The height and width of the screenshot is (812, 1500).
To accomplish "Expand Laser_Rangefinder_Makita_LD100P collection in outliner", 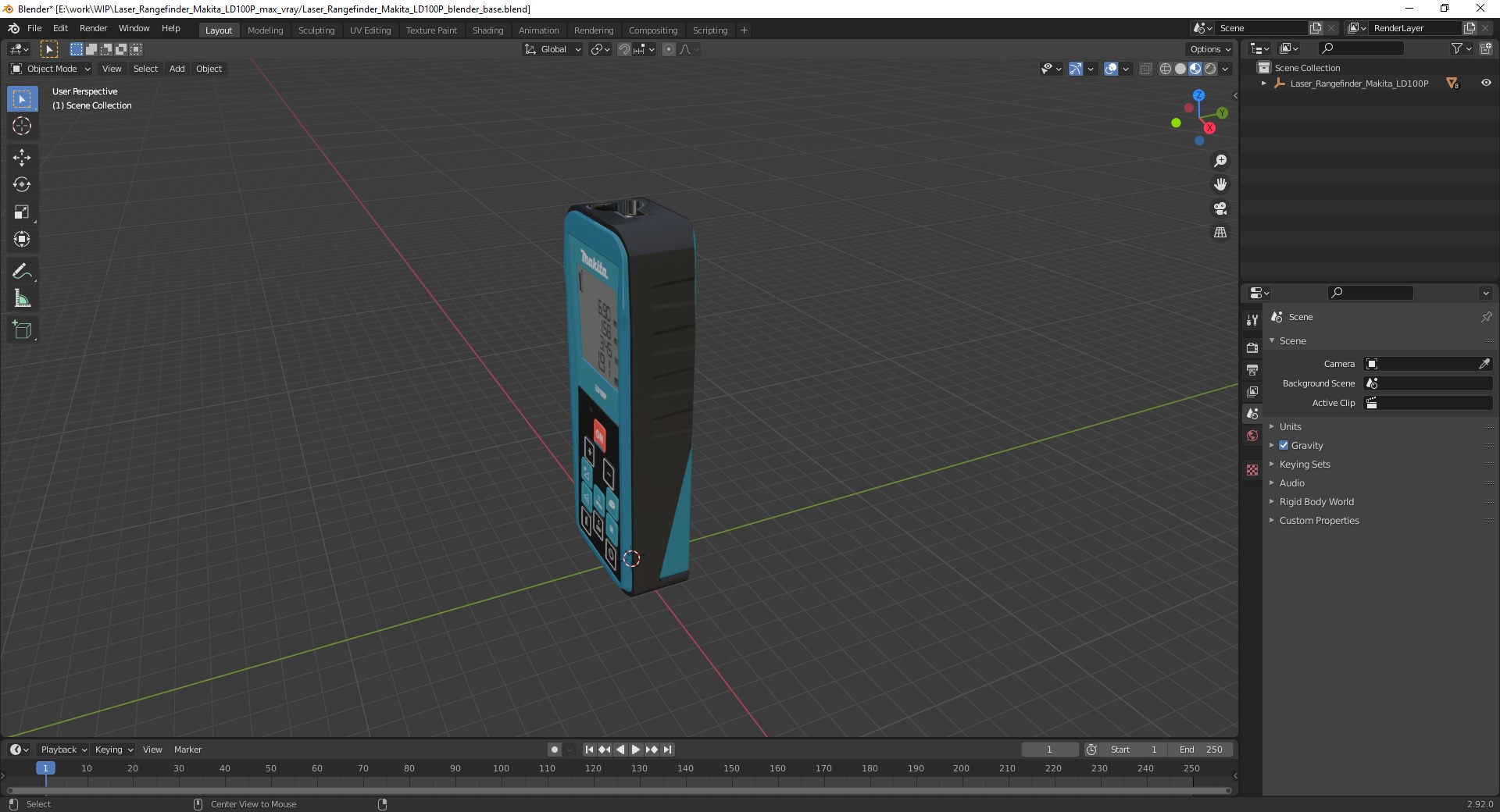I will pyautogui.click(x=1263, y=83).
